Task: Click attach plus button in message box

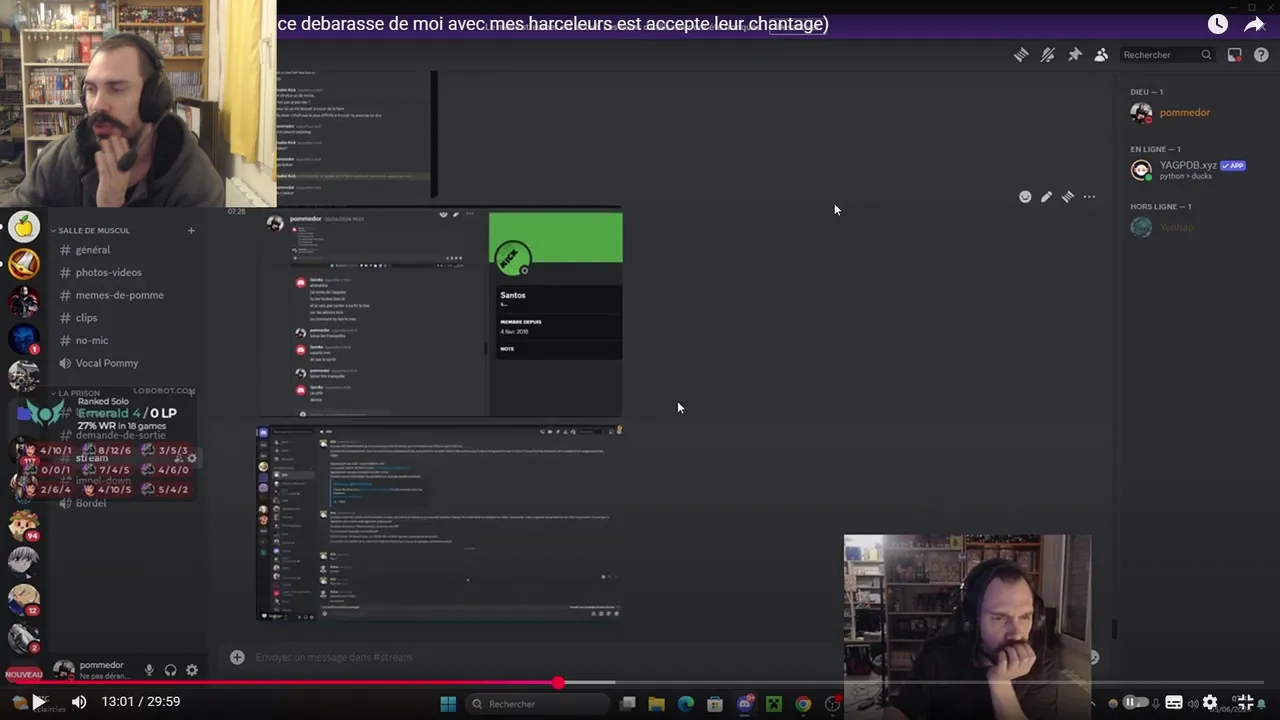Action: tap(237, 657)
